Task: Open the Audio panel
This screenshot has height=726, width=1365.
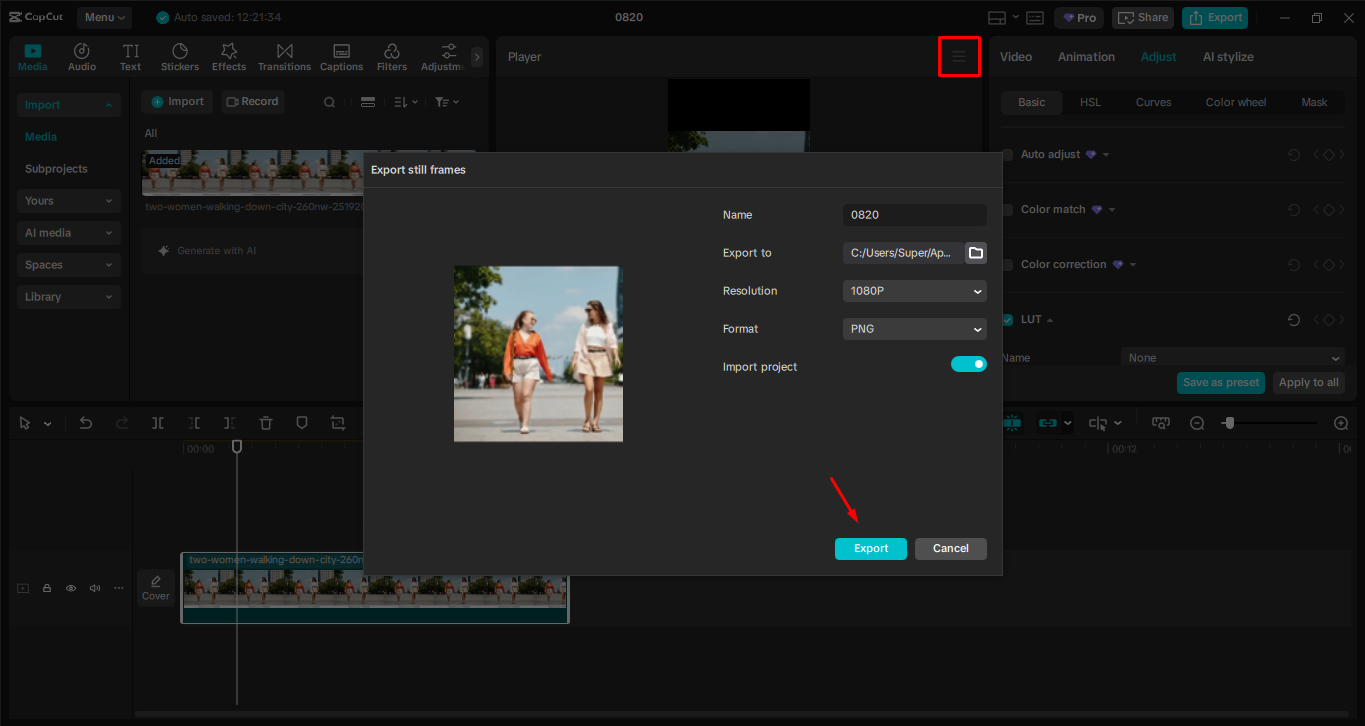Action: click(x=81, y=56)
